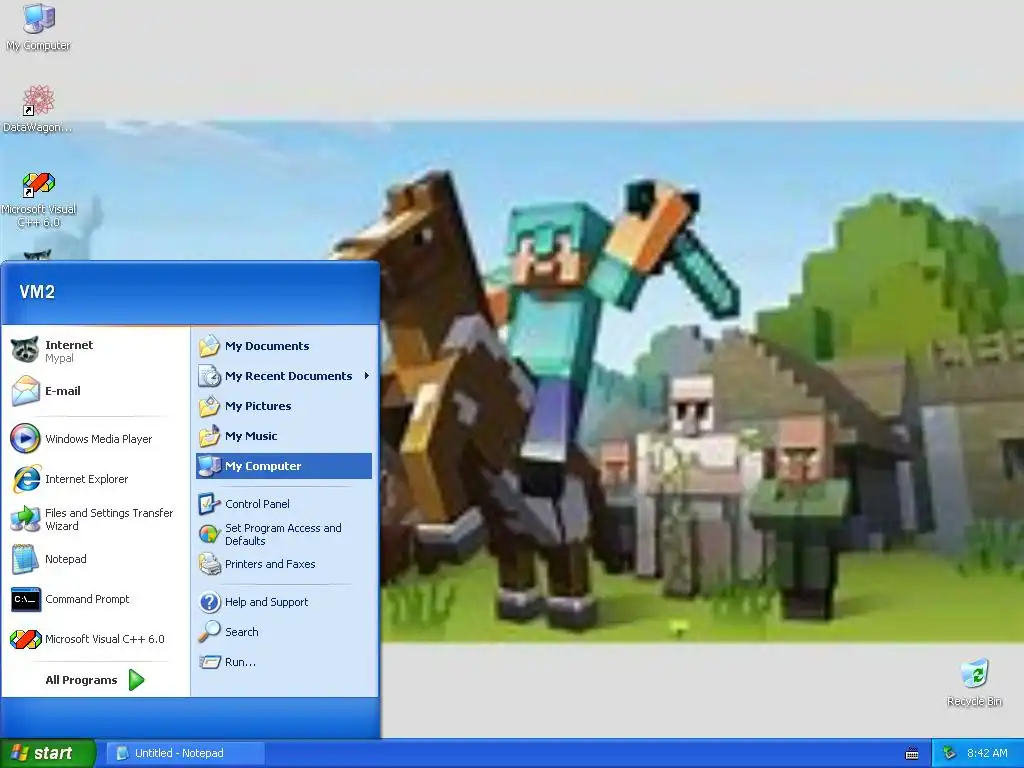The width and height of the screenshot is (1024, 768).
Task: Open My Pictures menu entry
Action: point(284,406)
